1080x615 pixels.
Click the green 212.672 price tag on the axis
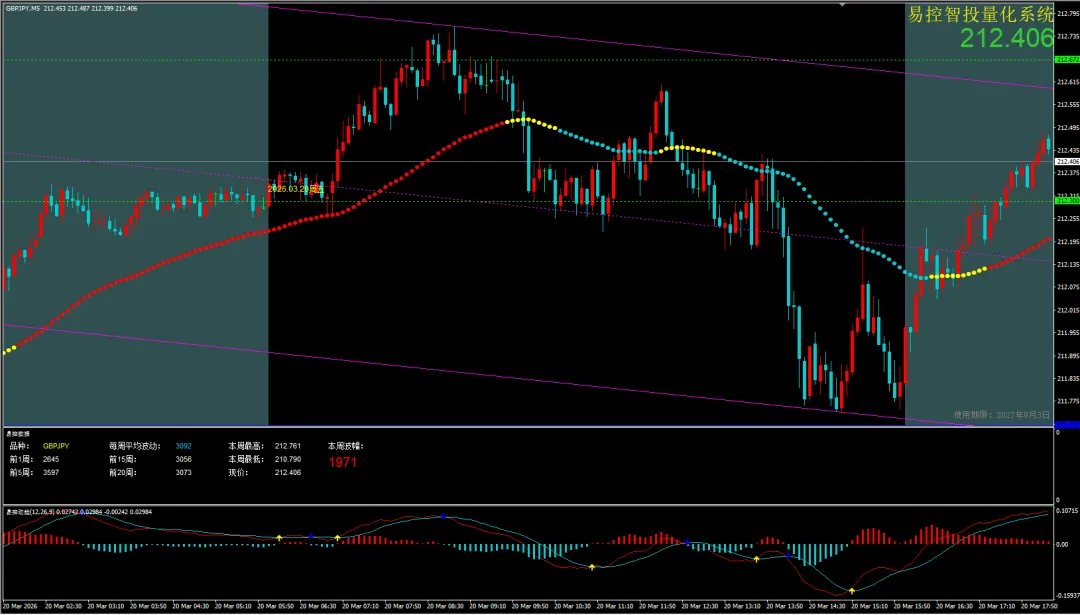[1067, 60]
